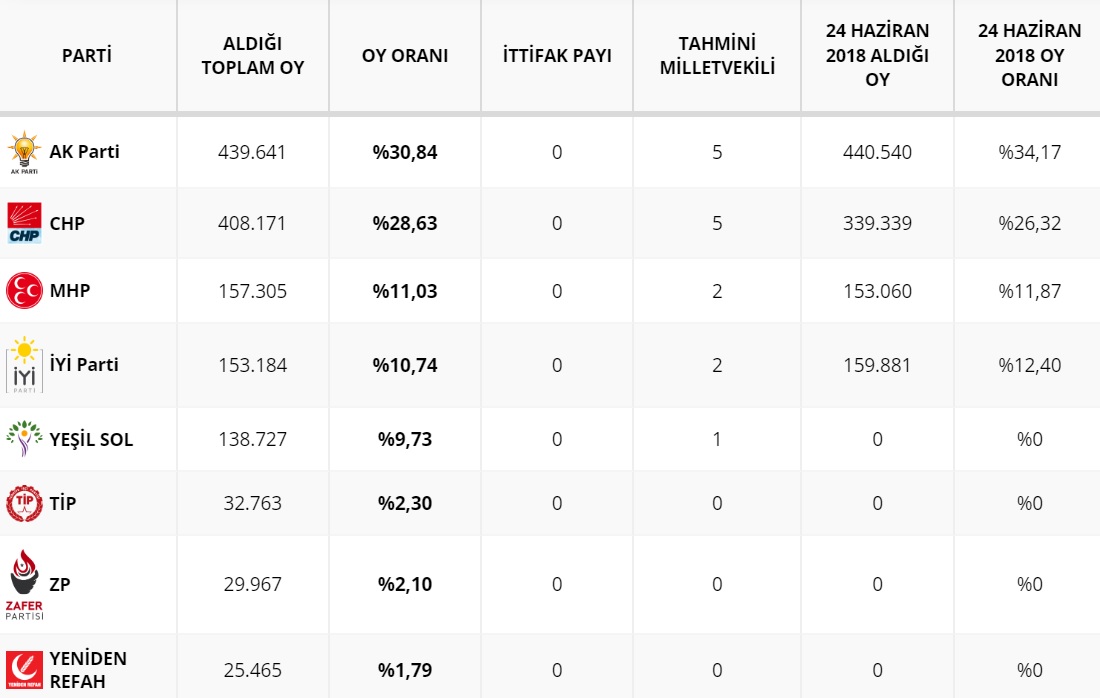1100x698 pixels.
Task: Open the YEŞİL SOL party name
Action: (x=91, y=439)
